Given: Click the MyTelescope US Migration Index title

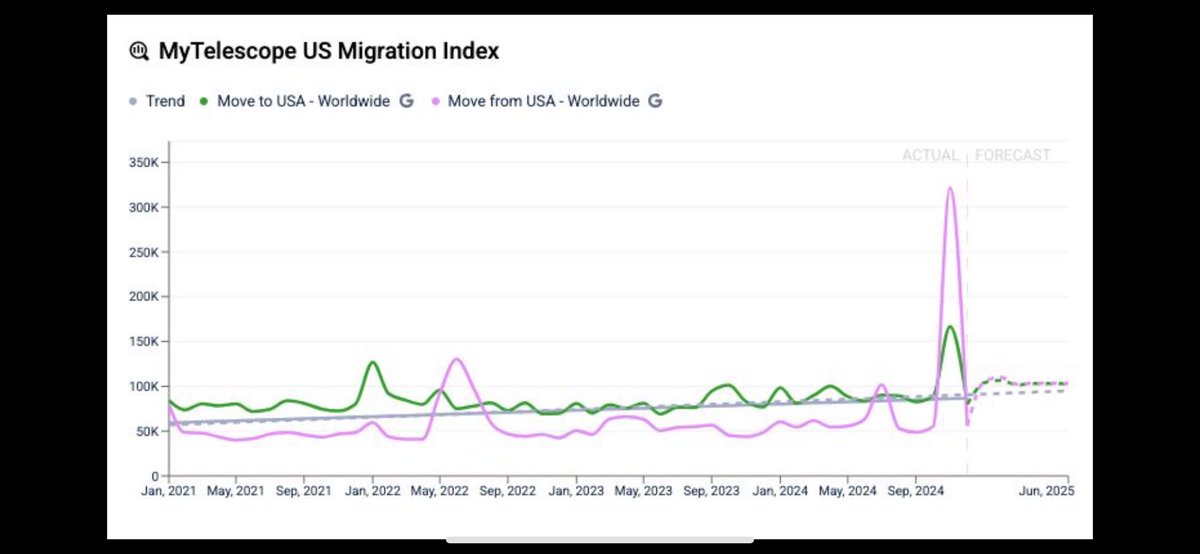Looking at the screenshot, I should [x=329, y=51].
